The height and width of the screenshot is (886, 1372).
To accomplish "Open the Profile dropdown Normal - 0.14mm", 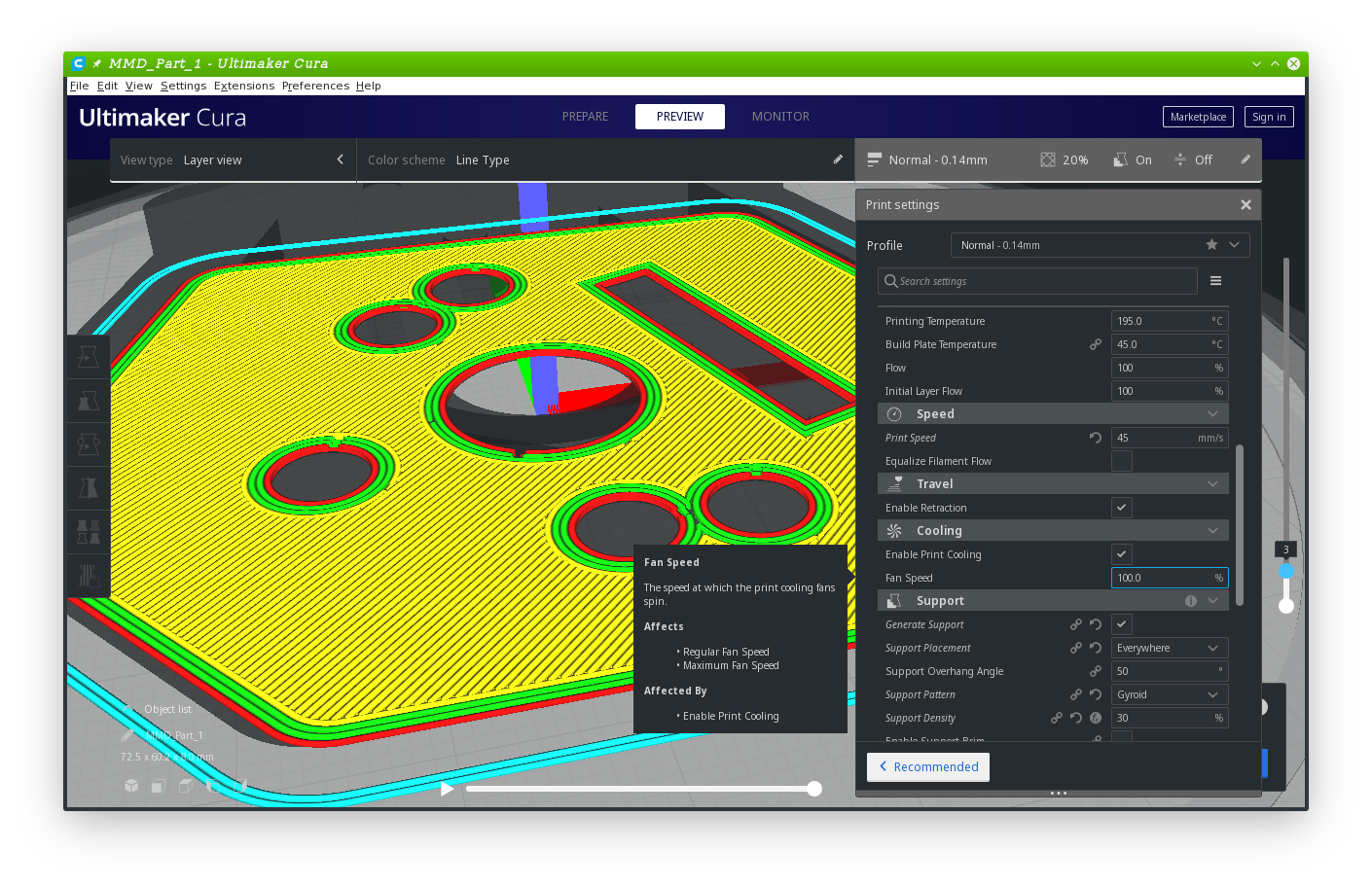I will (x=1101, y=245).
